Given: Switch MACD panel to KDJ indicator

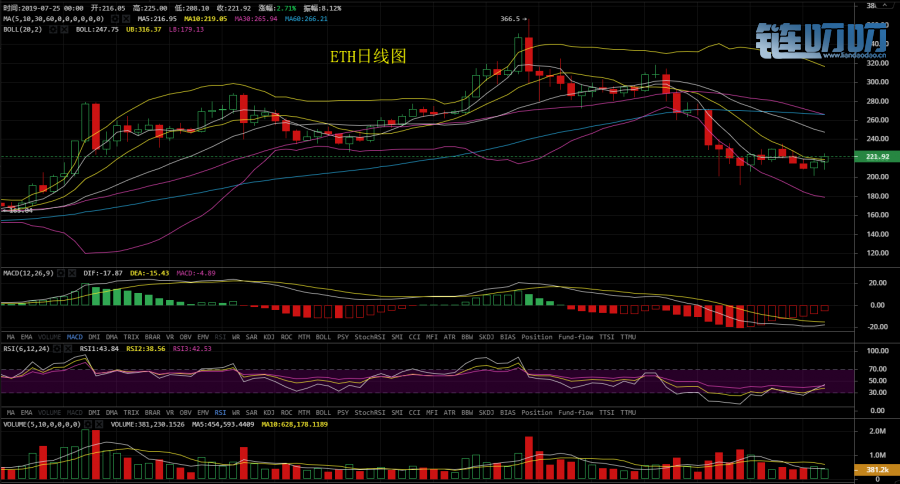Looking at the screenshot, I should coord(269,337).
